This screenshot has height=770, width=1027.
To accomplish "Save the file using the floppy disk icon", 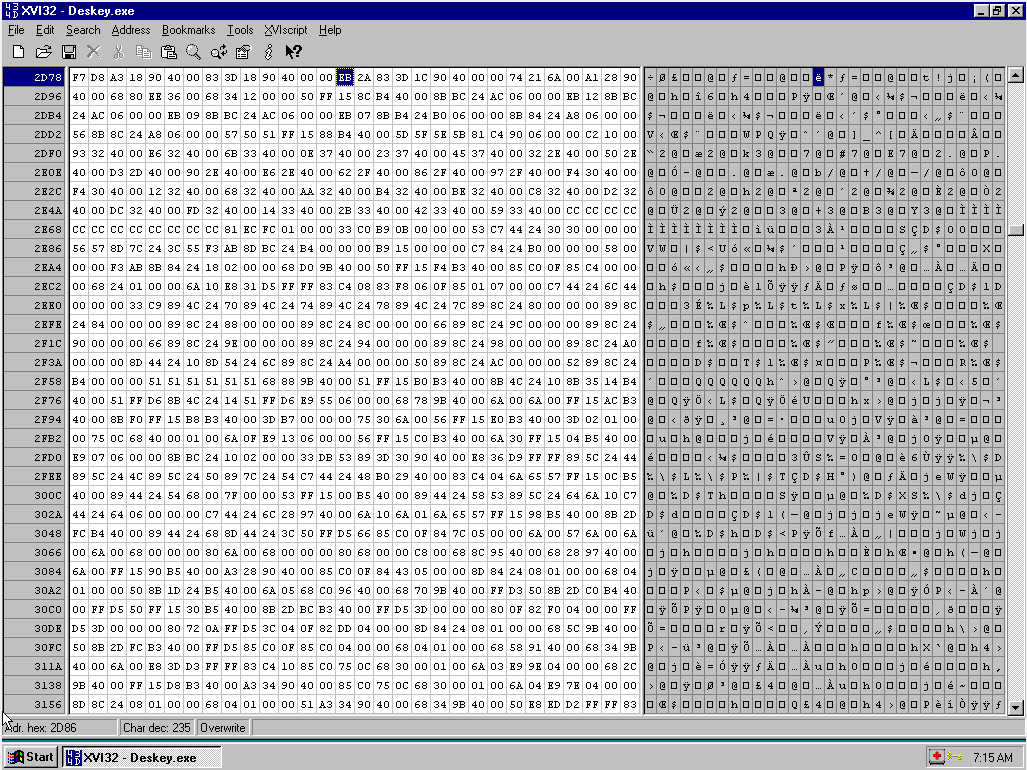I will 69,51.
